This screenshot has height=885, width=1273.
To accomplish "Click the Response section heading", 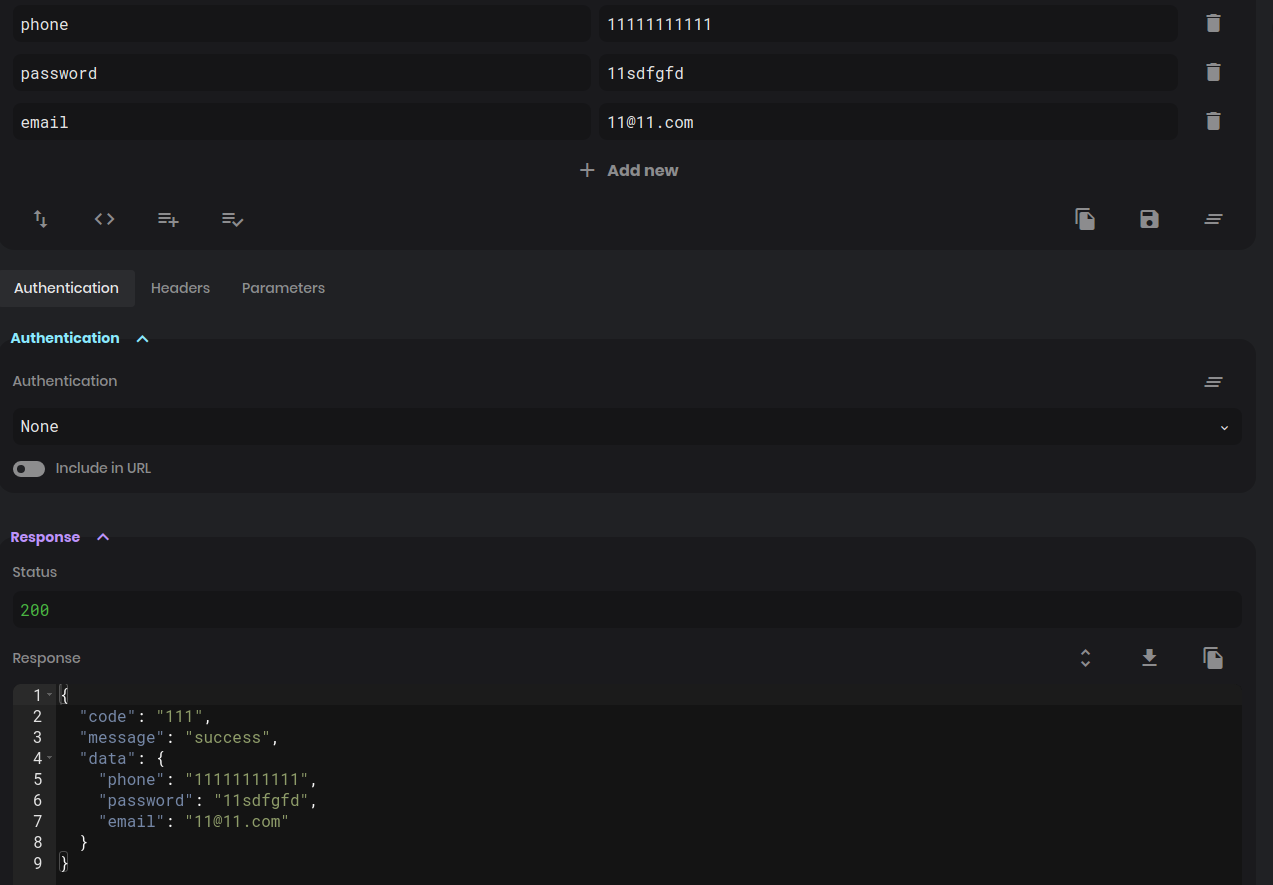I will [x=45, y=537].
